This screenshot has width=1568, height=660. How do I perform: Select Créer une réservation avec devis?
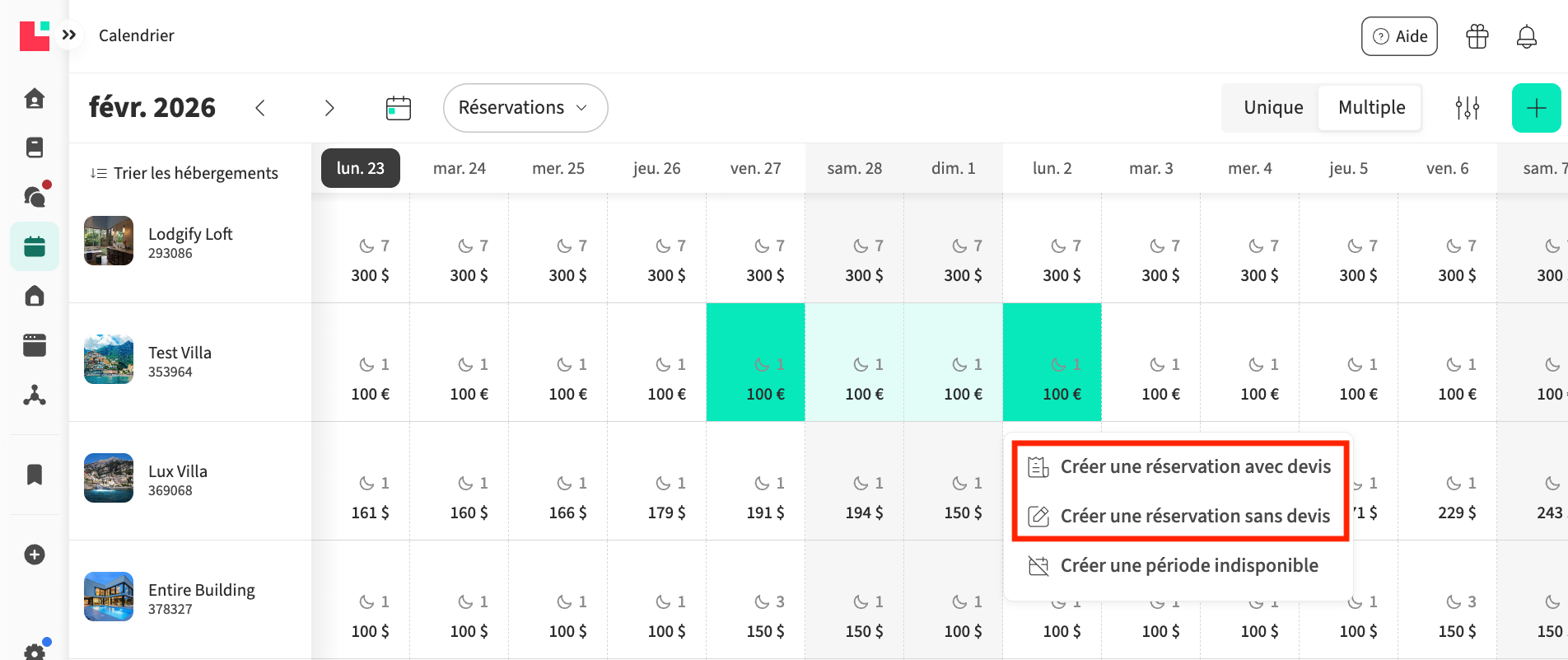point(1194,467)
